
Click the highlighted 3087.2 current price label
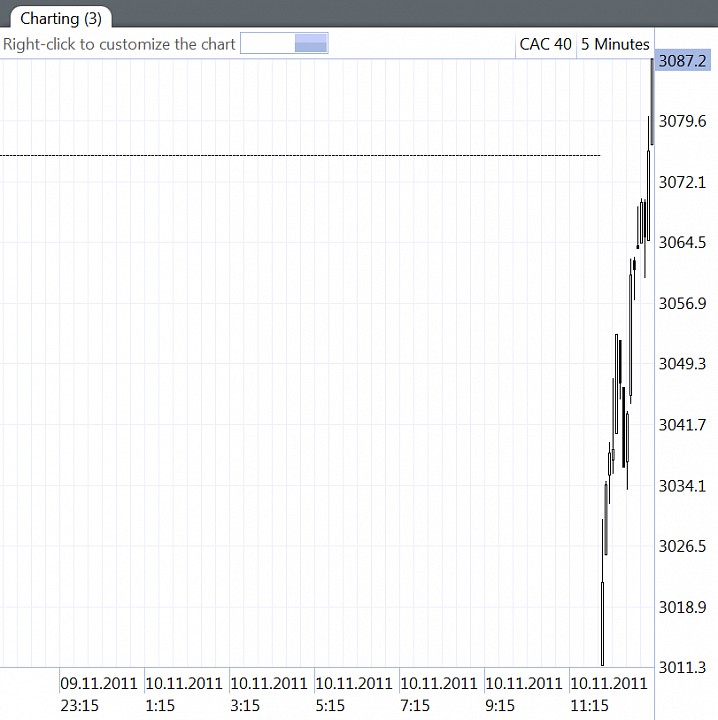tap(683, 61)
